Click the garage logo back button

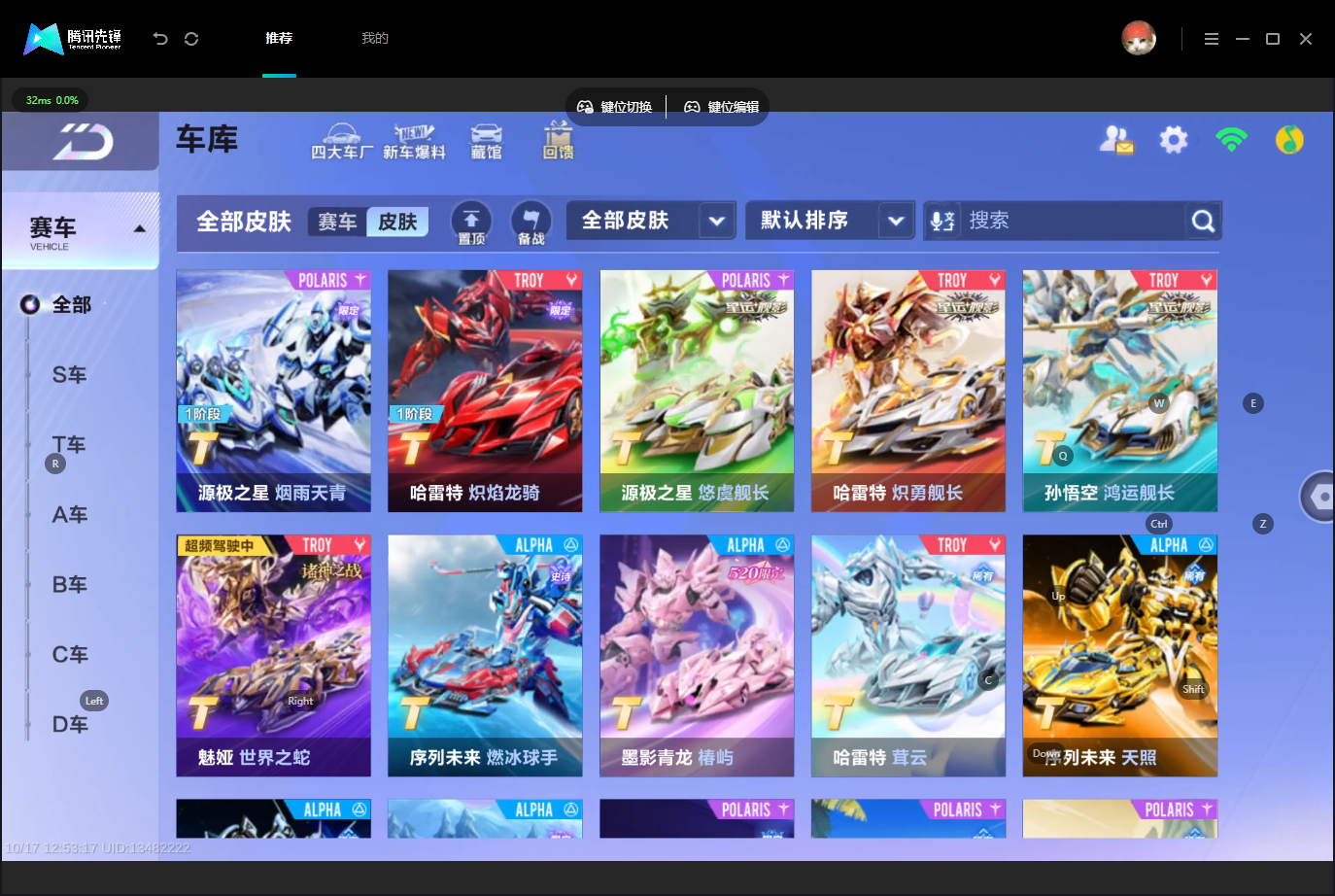82,142
